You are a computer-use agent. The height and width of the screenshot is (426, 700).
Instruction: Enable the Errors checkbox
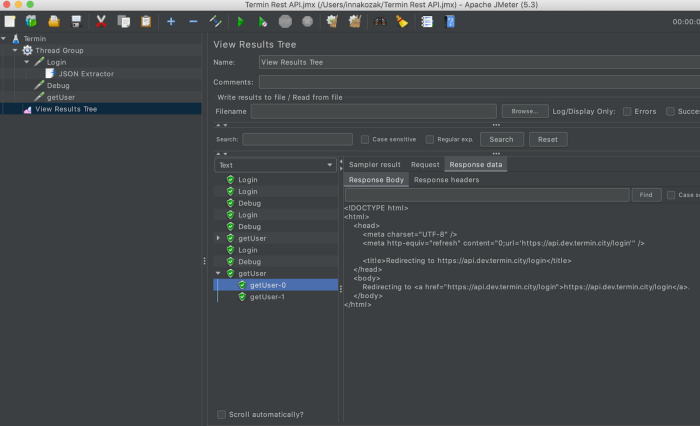tap(627, 111)
